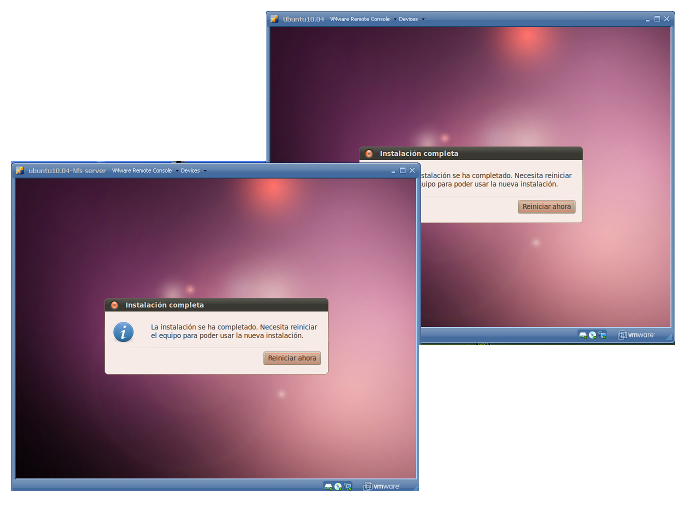The height and width of the screenshot is (507, 691).
Task: Click the network adapter icon in Nfs server window
Action: [348, 486]
